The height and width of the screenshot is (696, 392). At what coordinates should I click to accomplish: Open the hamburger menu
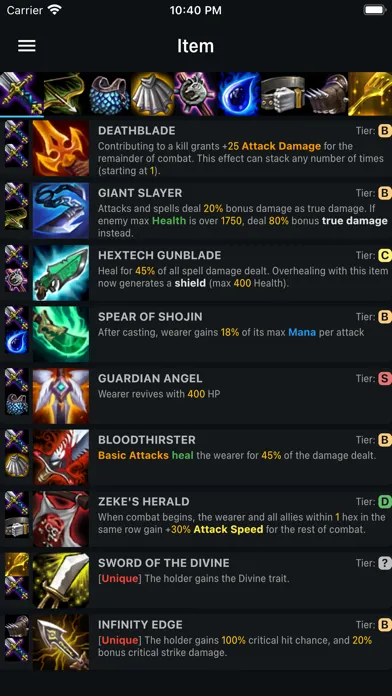coord(27,46)
